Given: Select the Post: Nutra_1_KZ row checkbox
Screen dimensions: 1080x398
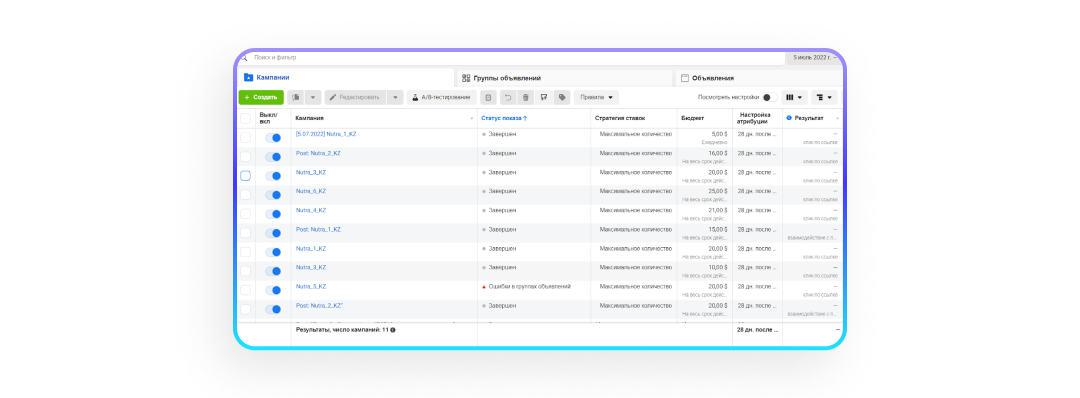Looking at the screenshot, I should (x=245, y=233).
